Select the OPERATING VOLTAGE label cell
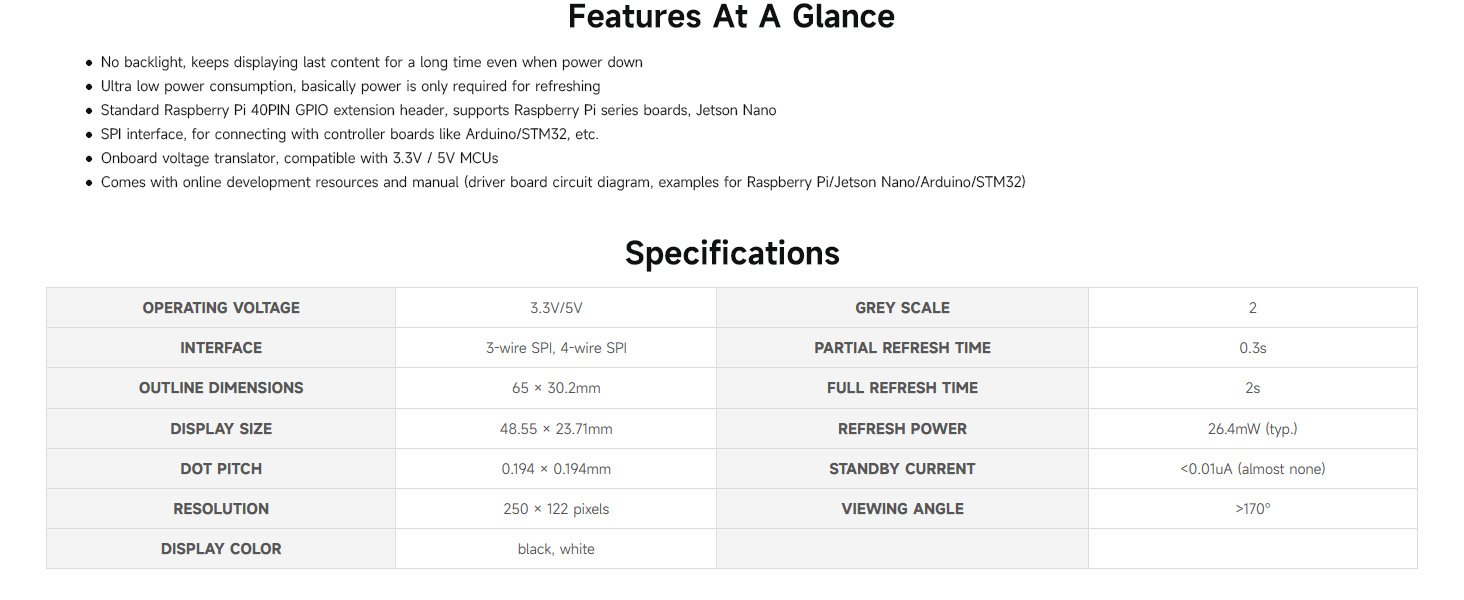Screen dimensions: 1464x600 click(x=221, y=308)
